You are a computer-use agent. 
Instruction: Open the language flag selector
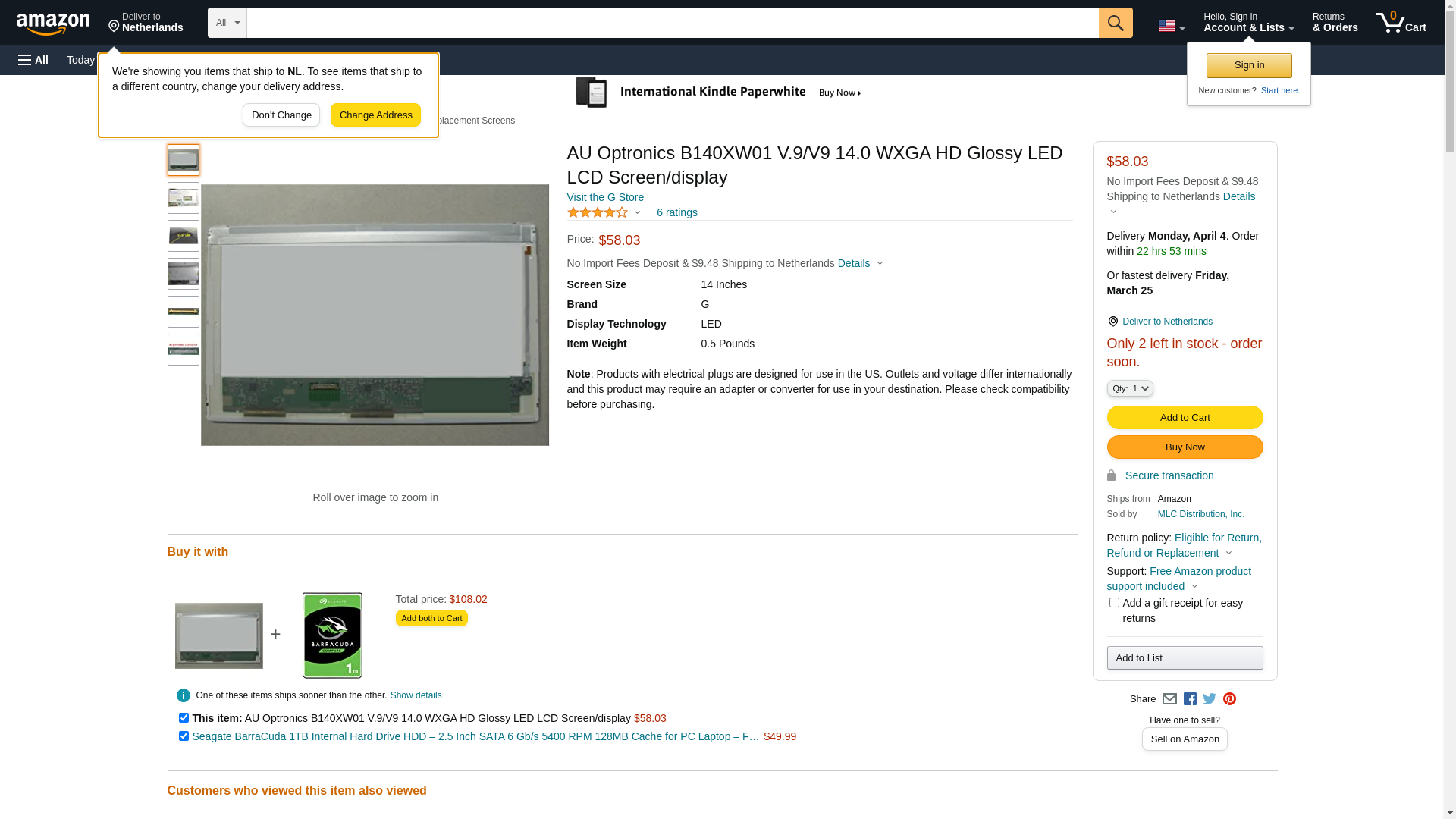(1171, 26)
